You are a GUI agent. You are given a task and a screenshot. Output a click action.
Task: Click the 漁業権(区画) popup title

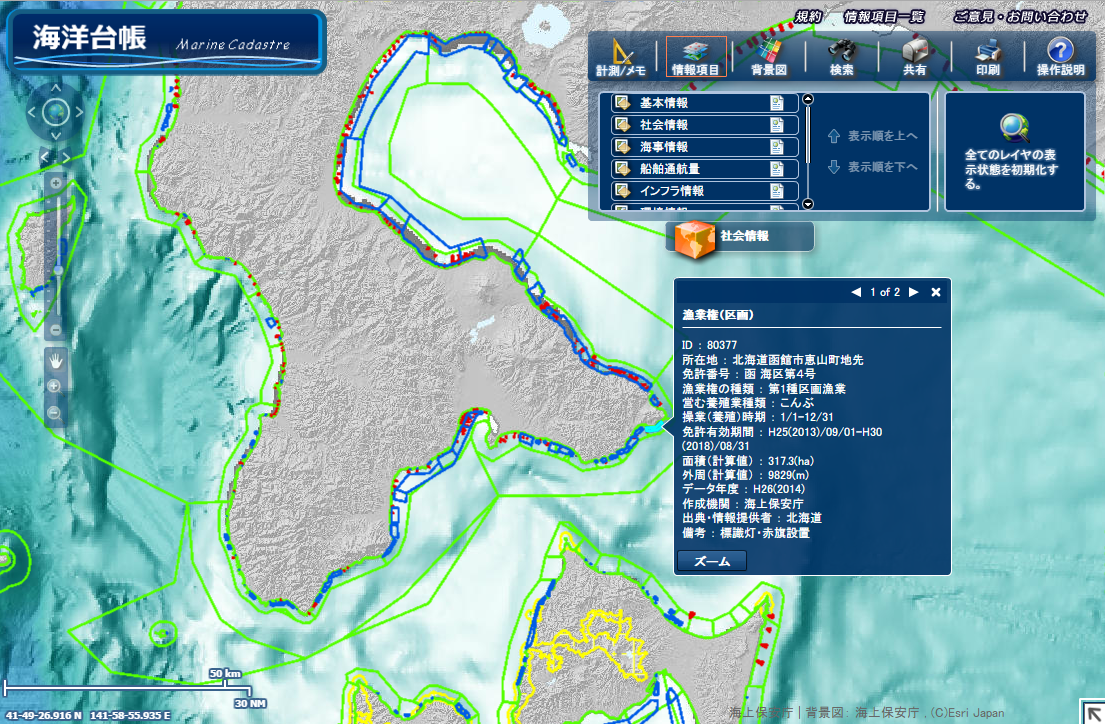pos(718,315)
